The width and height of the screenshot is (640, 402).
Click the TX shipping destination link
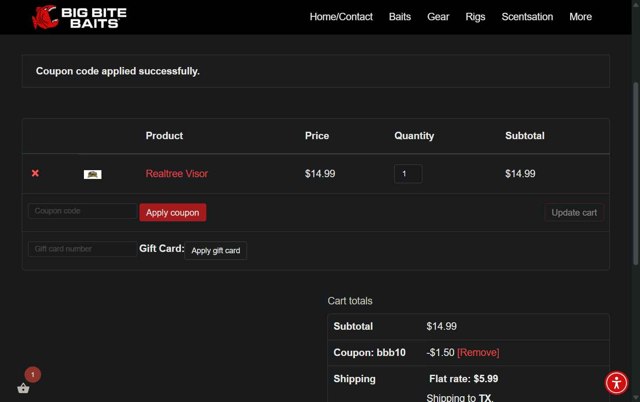point(485,398)
